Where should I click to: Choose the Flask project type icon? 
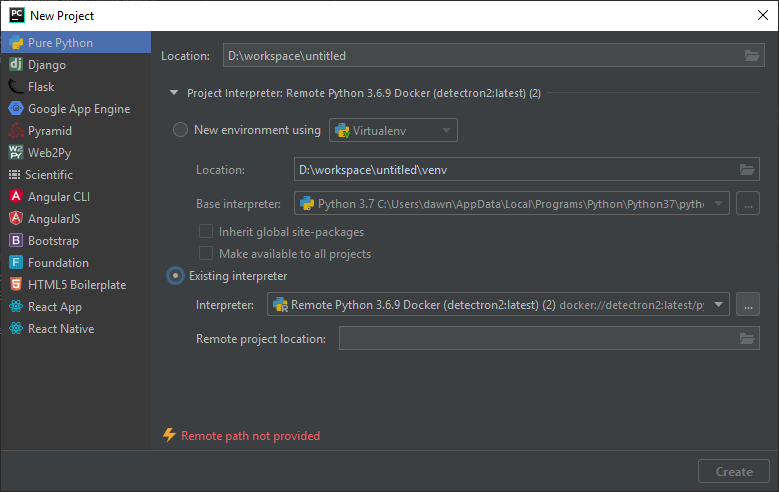point(16,87)
